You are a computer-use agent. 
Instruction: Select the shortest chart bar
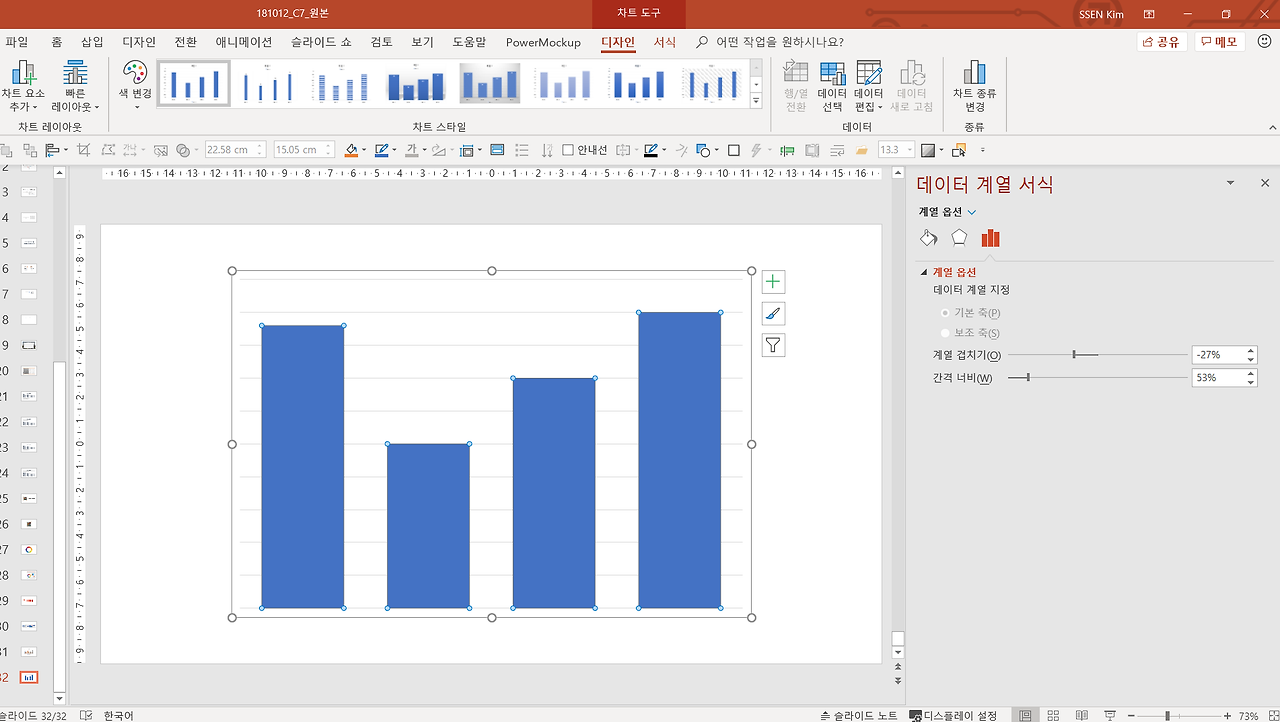(428, 526)
